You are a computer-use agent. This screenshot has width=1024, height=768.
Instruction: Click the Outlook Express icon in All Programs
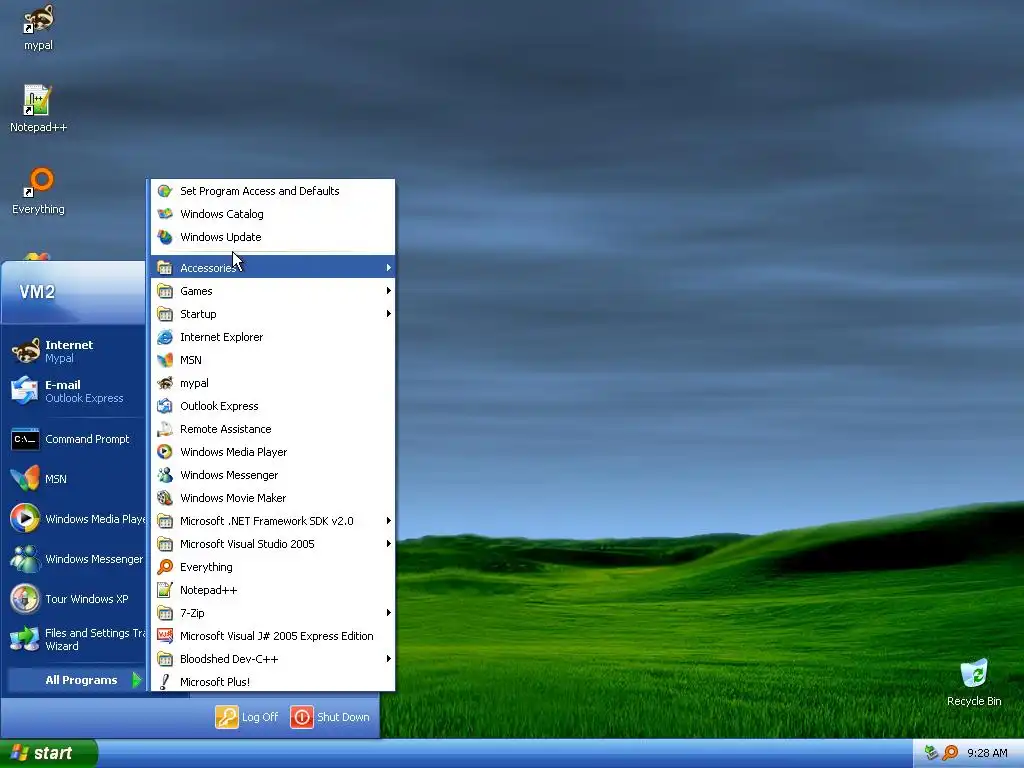pyautogui.click(x=165, y=406)
